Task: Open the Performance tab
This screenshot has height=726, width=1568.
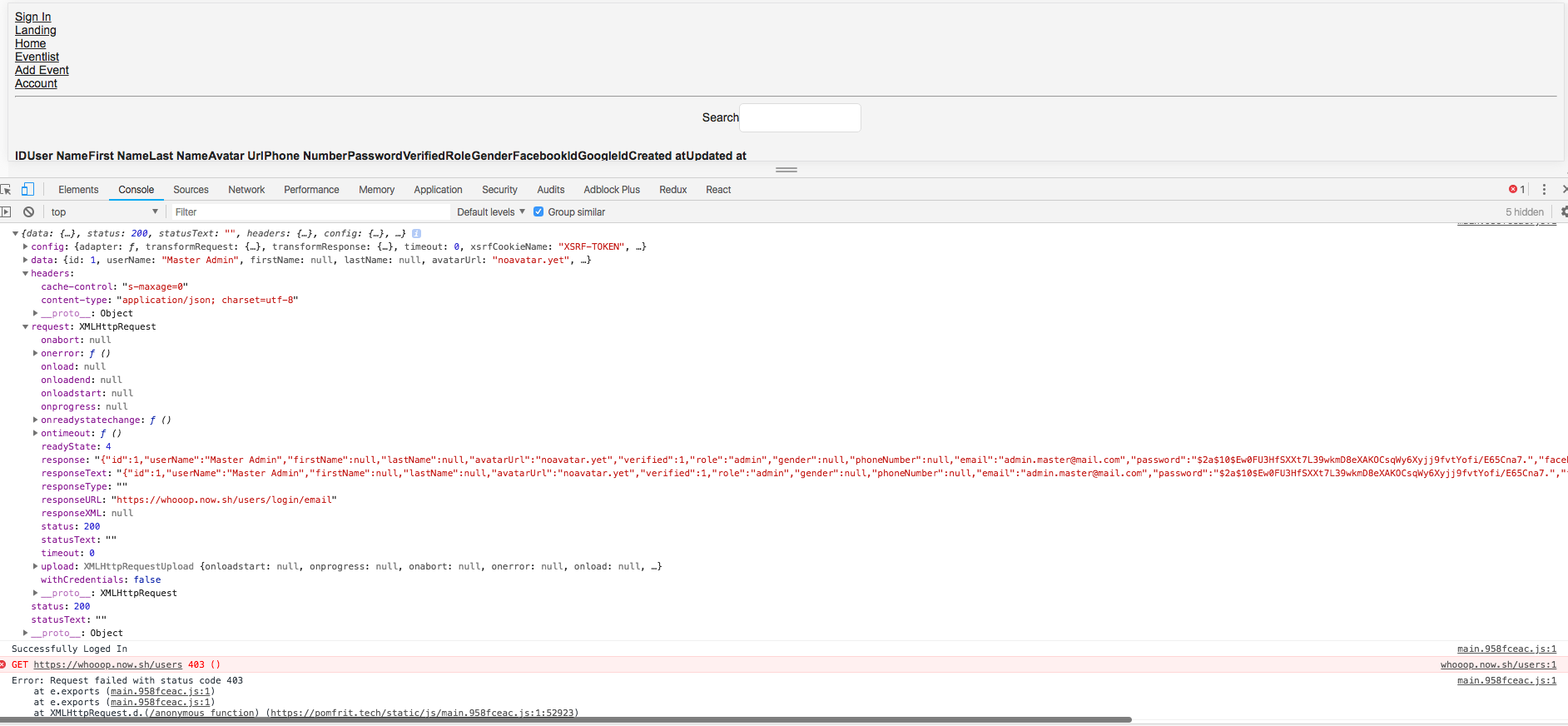Action: click(311, 190)
